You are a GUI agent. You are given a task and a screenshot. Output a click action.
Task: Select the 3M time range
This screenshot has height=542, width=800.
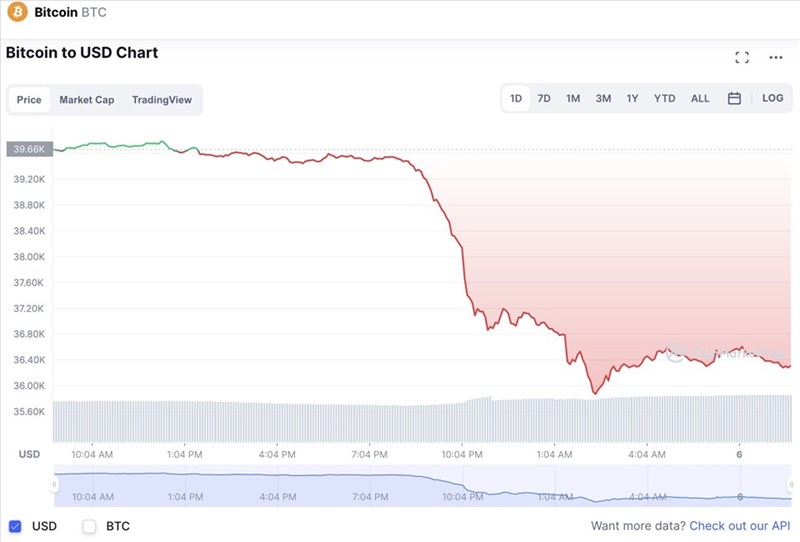tap(603, 98)
